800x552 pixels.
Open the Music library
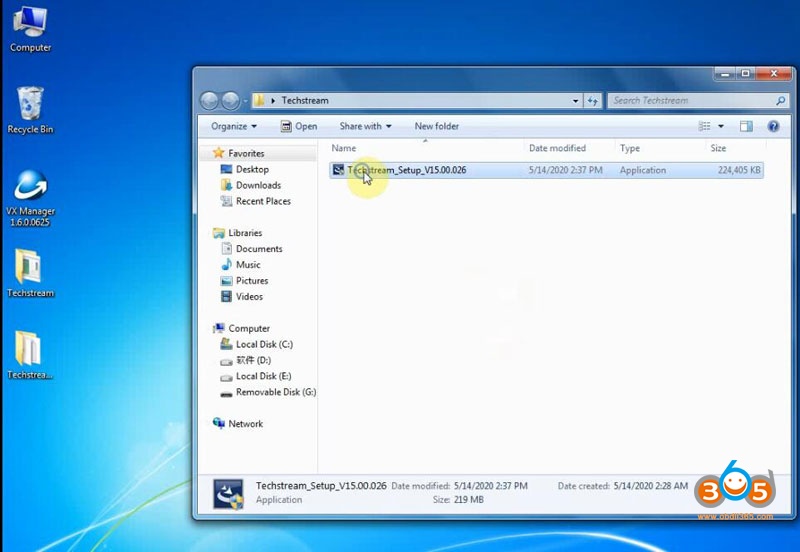(x=248, y=264)
